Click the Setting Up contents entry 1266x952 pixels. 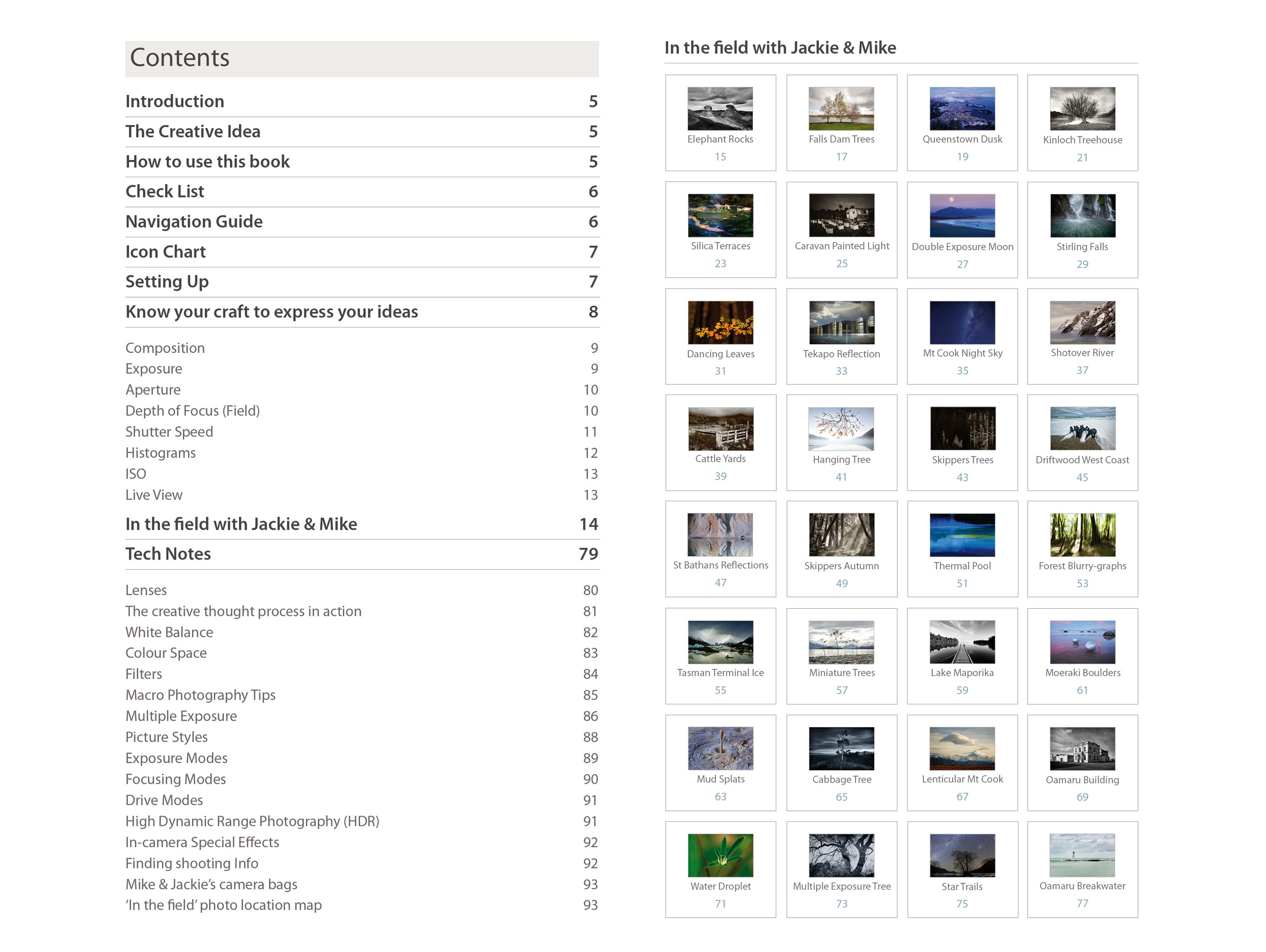point(362,282)
